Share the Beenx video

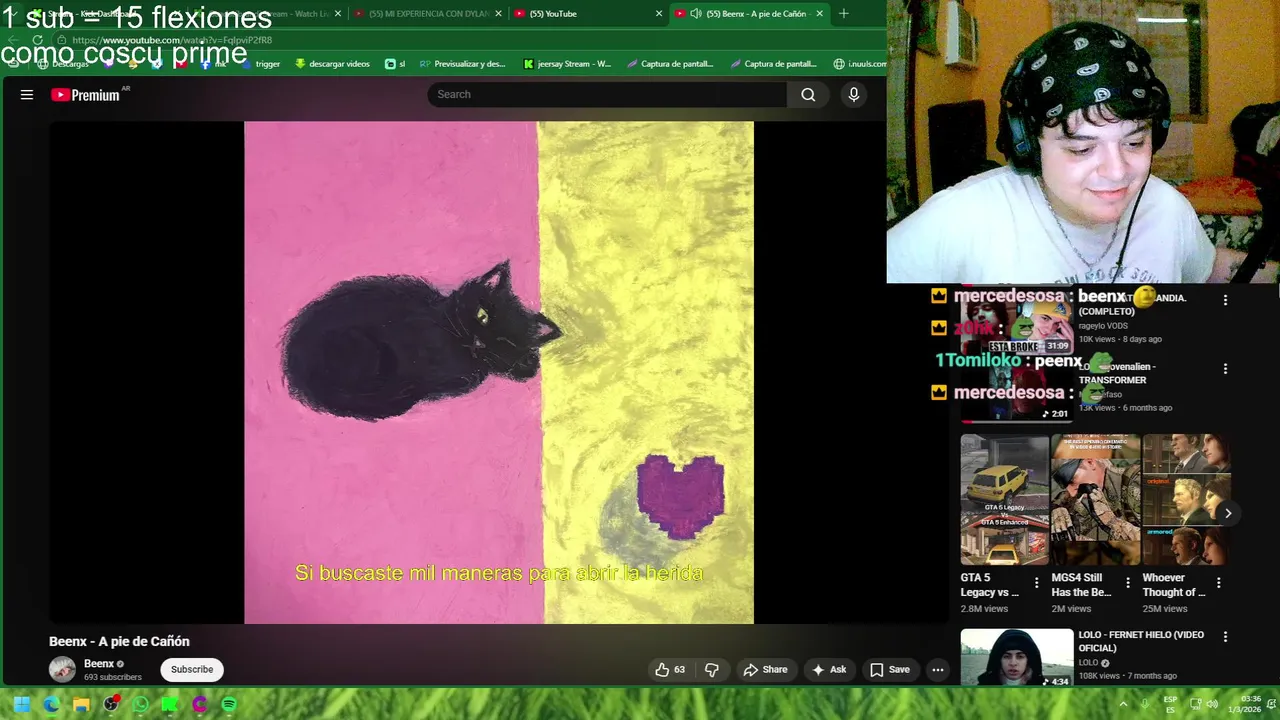pyautogui.click(x=765, y=670)
